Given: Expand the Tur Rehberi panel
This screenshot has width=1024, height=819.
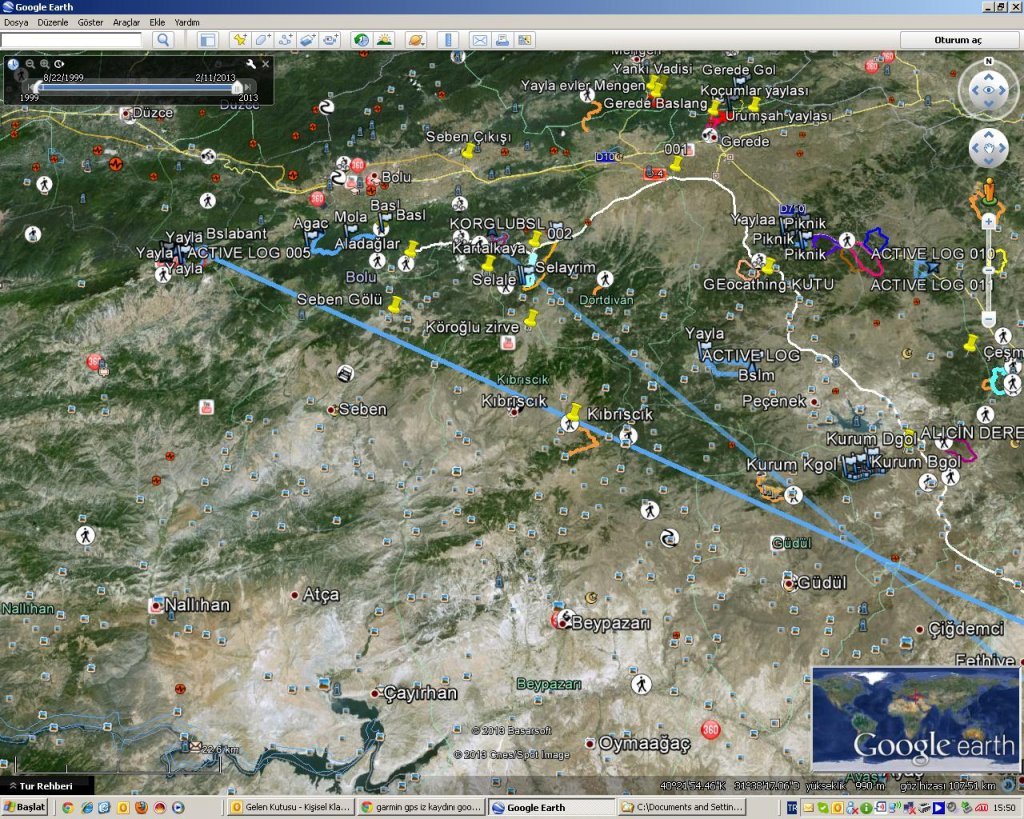Looking at the screenshot, I should [x=40, y=786].
